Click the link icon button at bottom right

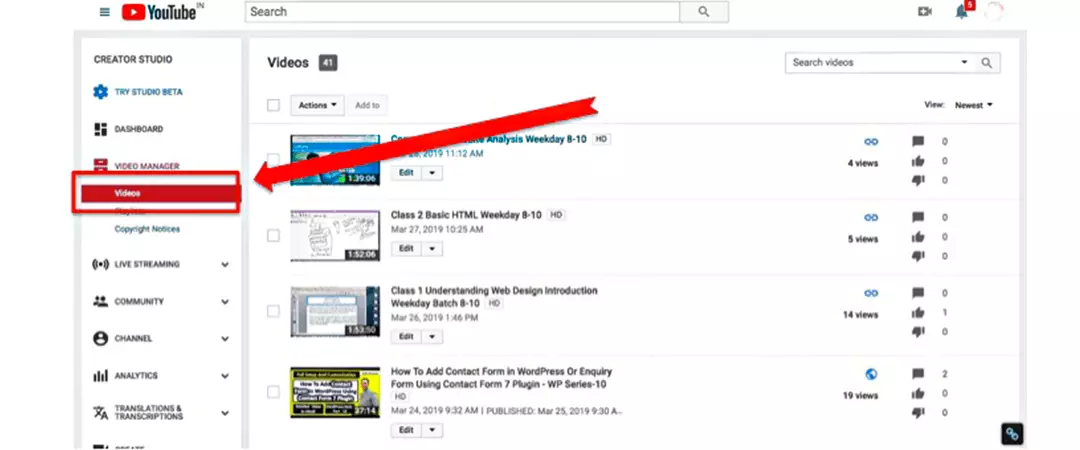click(x=1012, y=433)
